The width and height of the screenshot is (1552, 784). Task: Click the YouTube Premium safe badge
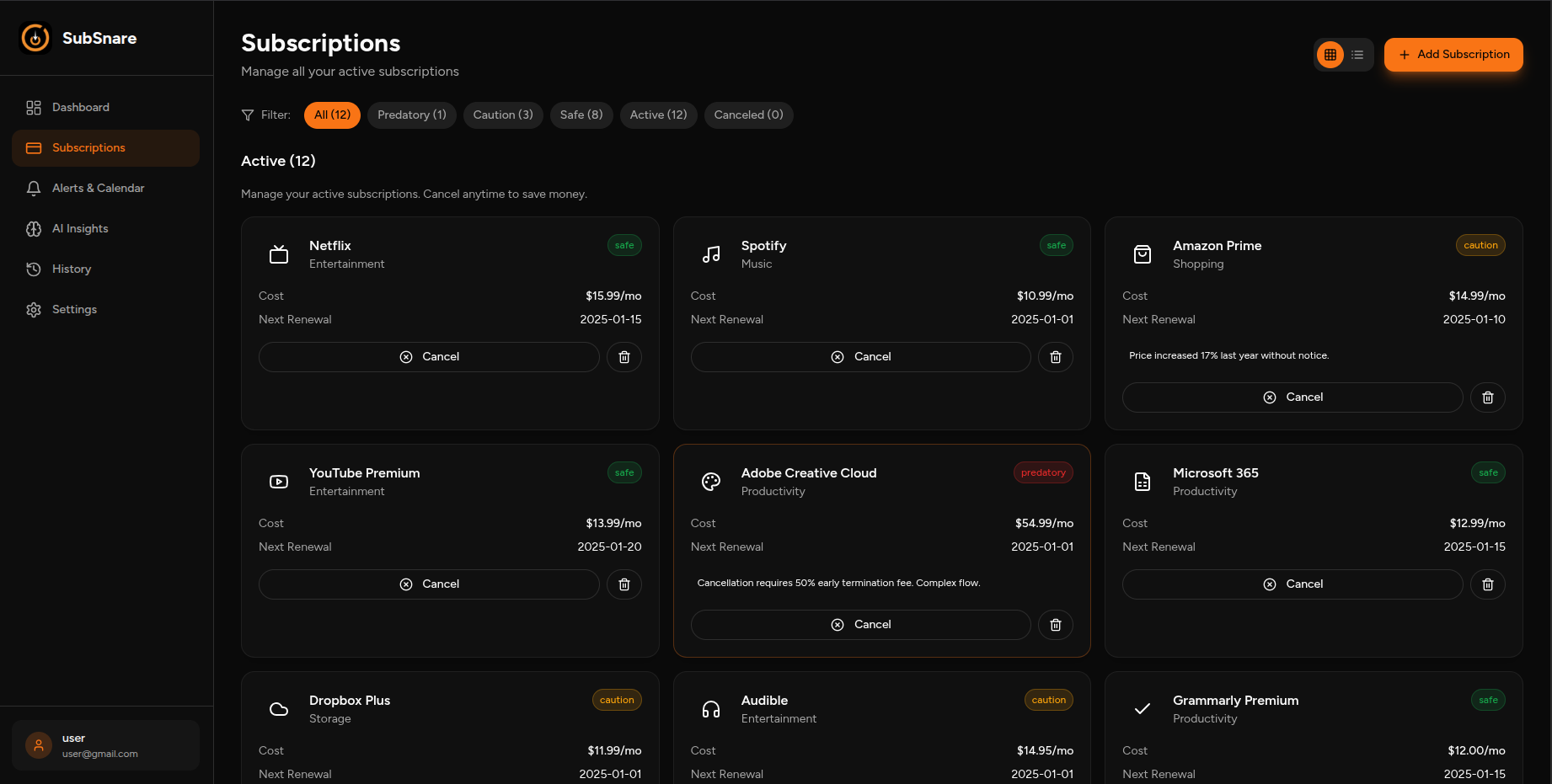click(624, 472)
